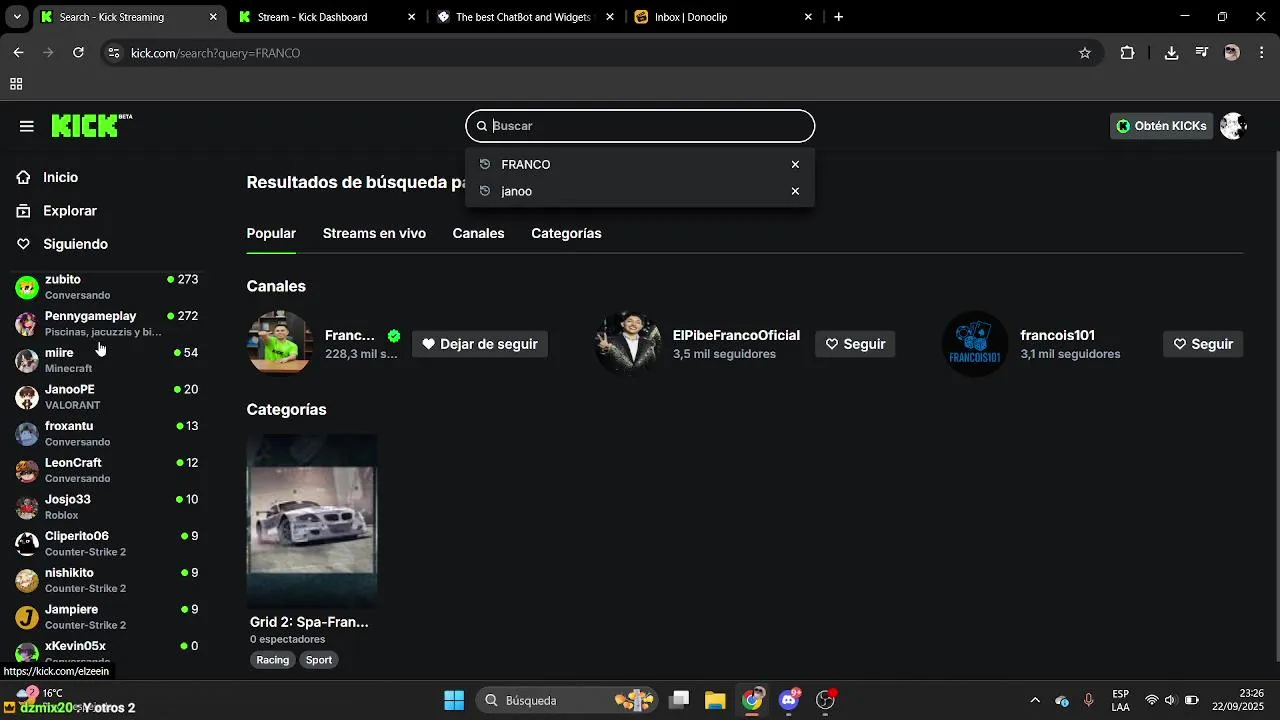Screen dimensions: 1280x720
Task: Switch to the Canales tab
Action: point(478,233)
